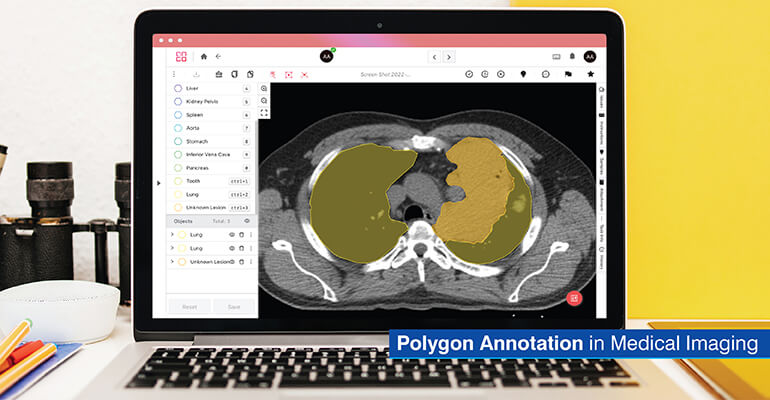Screen dimensions: 770x400
Task: Click the clock circle icon
Action: (485, 74)
